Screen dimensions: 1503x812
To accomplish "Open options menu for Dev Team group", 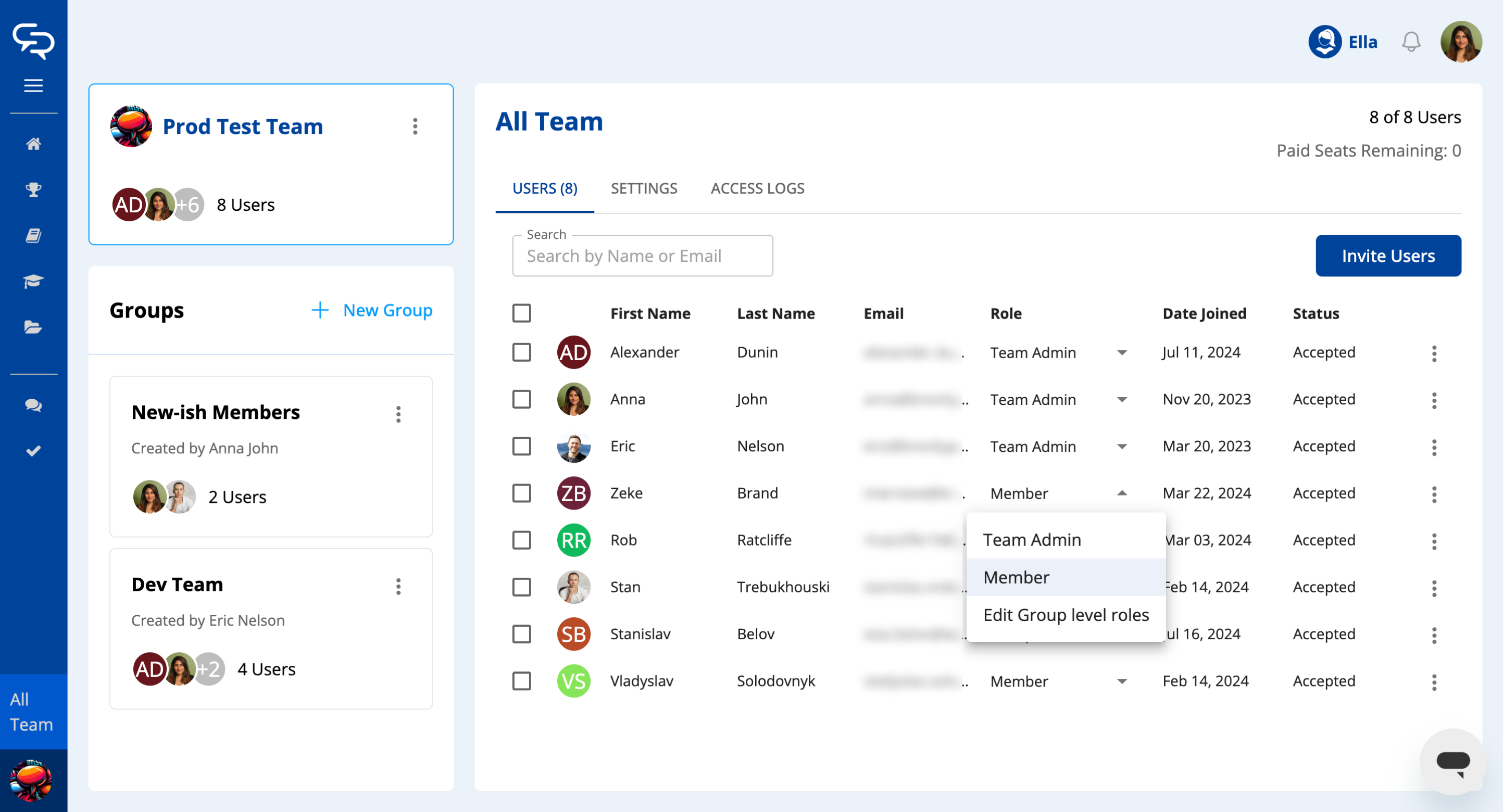I will tap(398, 586).
